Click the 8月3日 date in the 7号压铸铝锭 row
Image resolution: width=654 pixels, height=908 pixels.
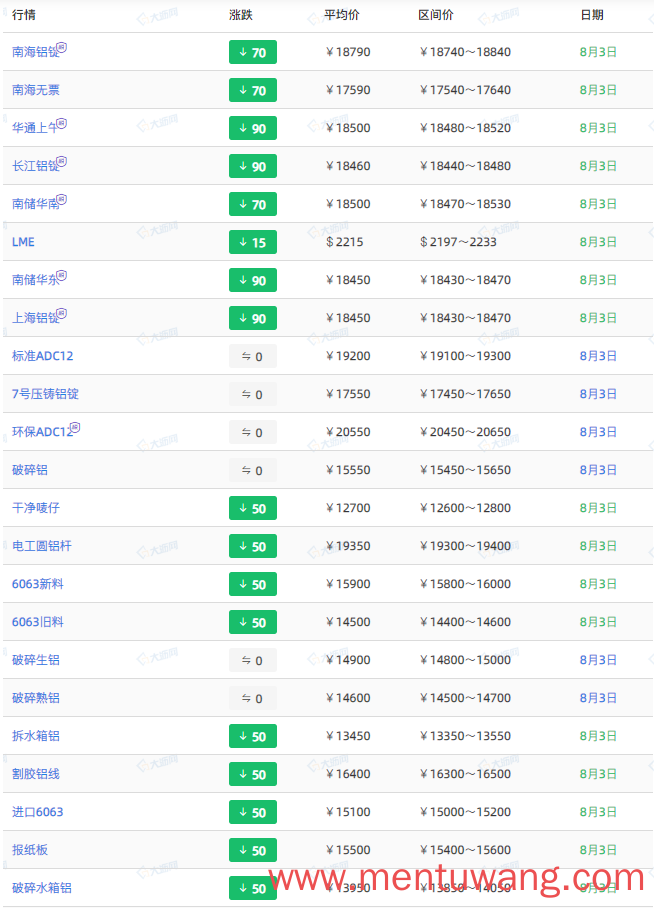598,394
